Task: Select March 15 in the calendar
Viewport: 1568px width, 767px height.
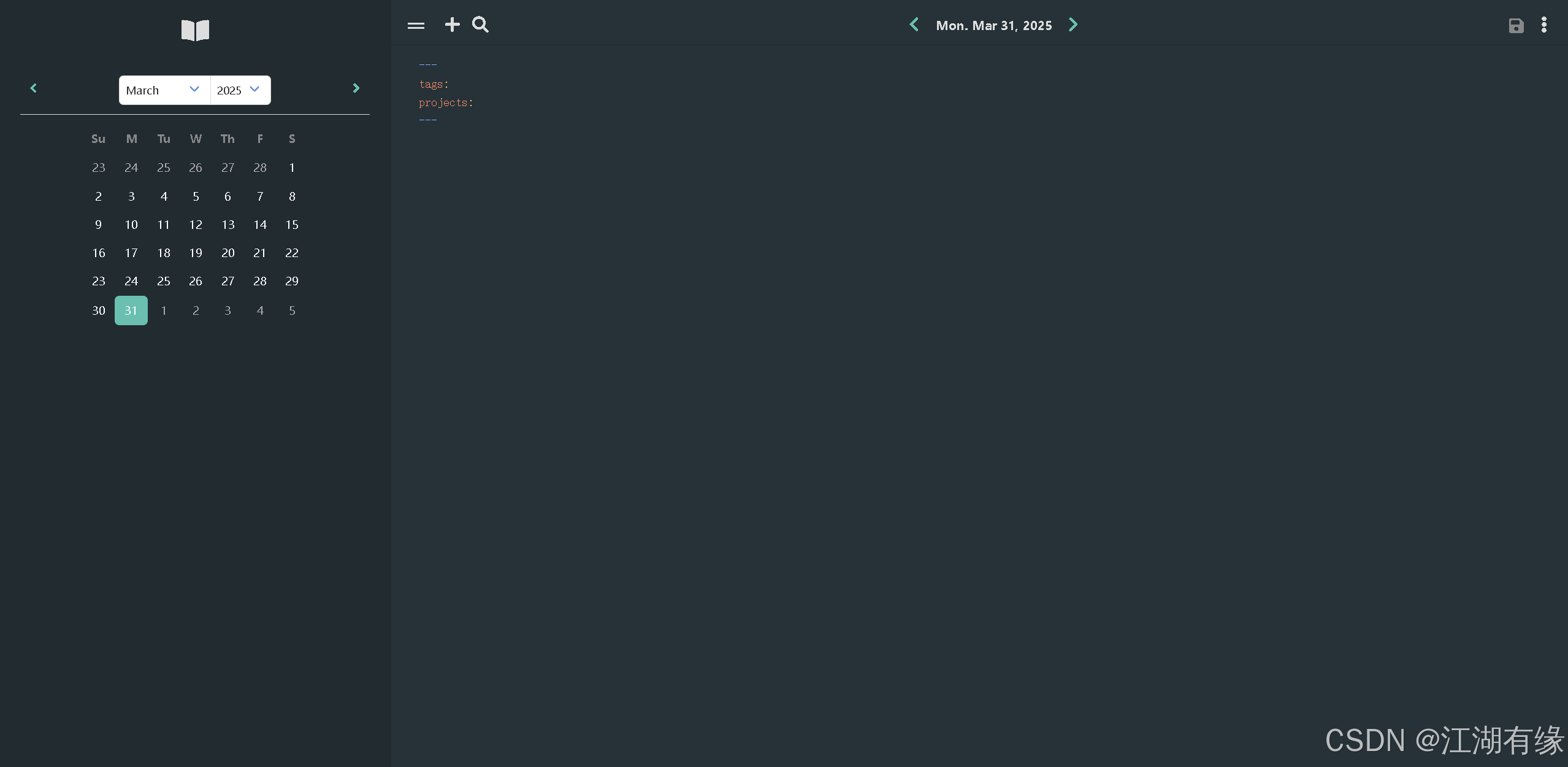Action: (x=292, y=225)
